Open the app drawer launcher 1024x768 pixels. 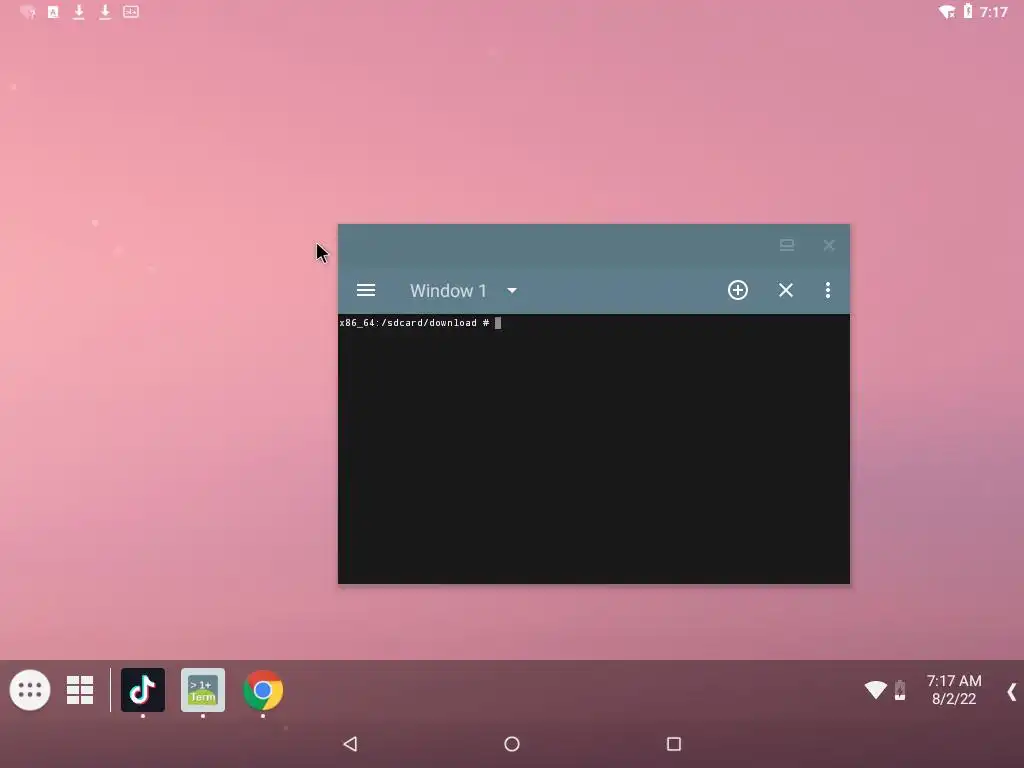pyautogui.click(x=30, y=690)
